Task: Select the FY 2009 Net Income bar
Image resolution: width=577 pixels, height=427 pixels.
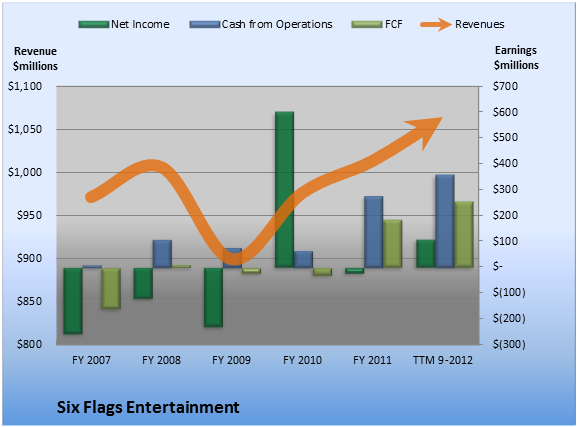Action: coord(213,297)
